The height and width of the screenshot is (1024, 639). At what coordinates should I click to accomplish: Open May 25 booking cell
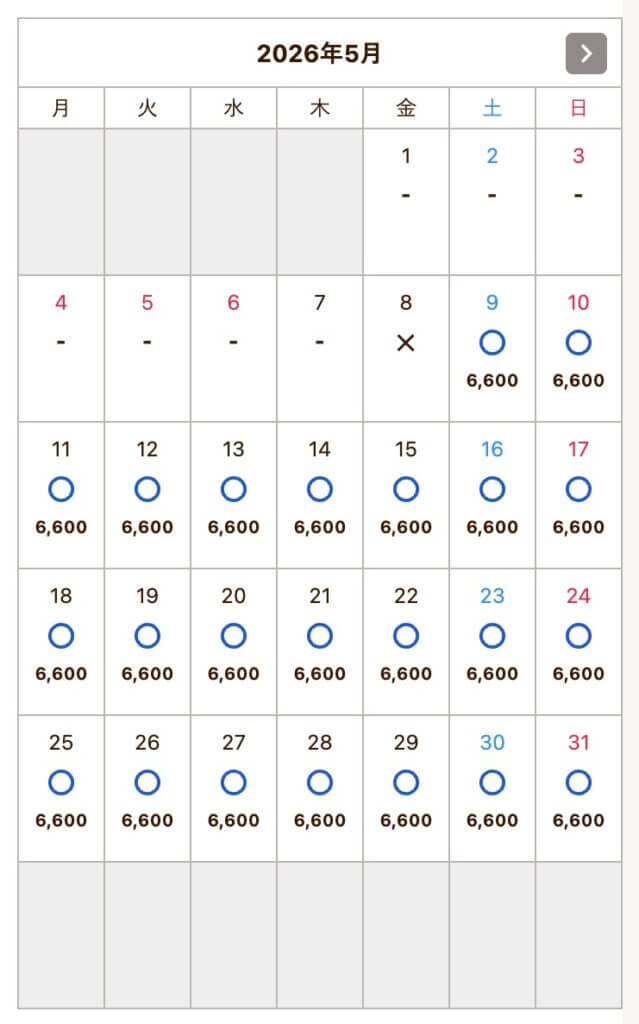(61, 787)
